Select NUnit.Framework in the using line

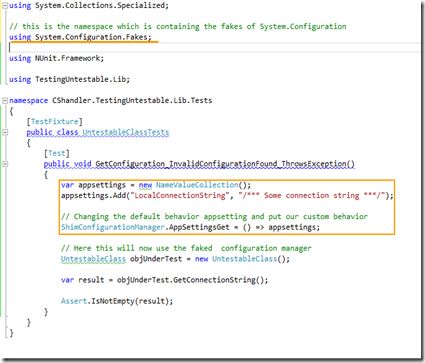click(x=69, y=58)
